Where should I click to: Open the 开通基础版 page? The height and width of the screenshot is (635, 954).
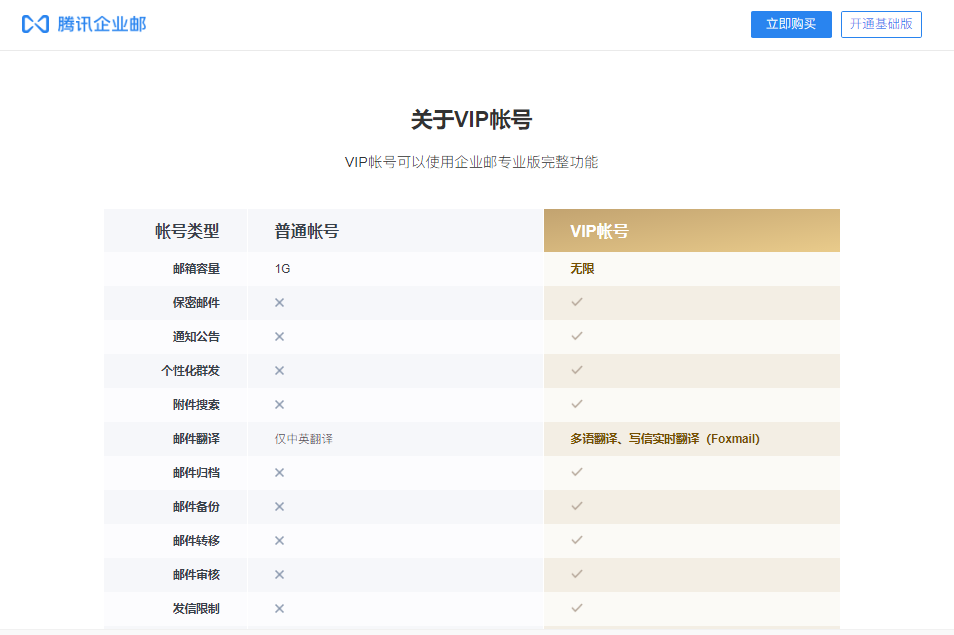coord(881,24)
